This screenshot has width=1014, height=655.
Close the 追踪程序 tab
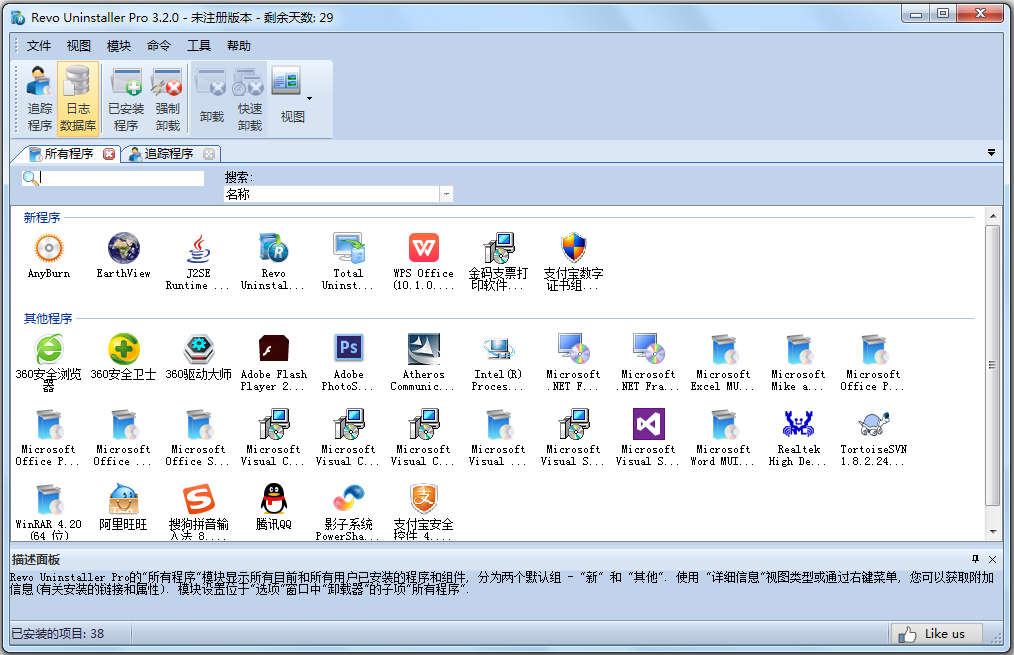click(x=208, y=154)
